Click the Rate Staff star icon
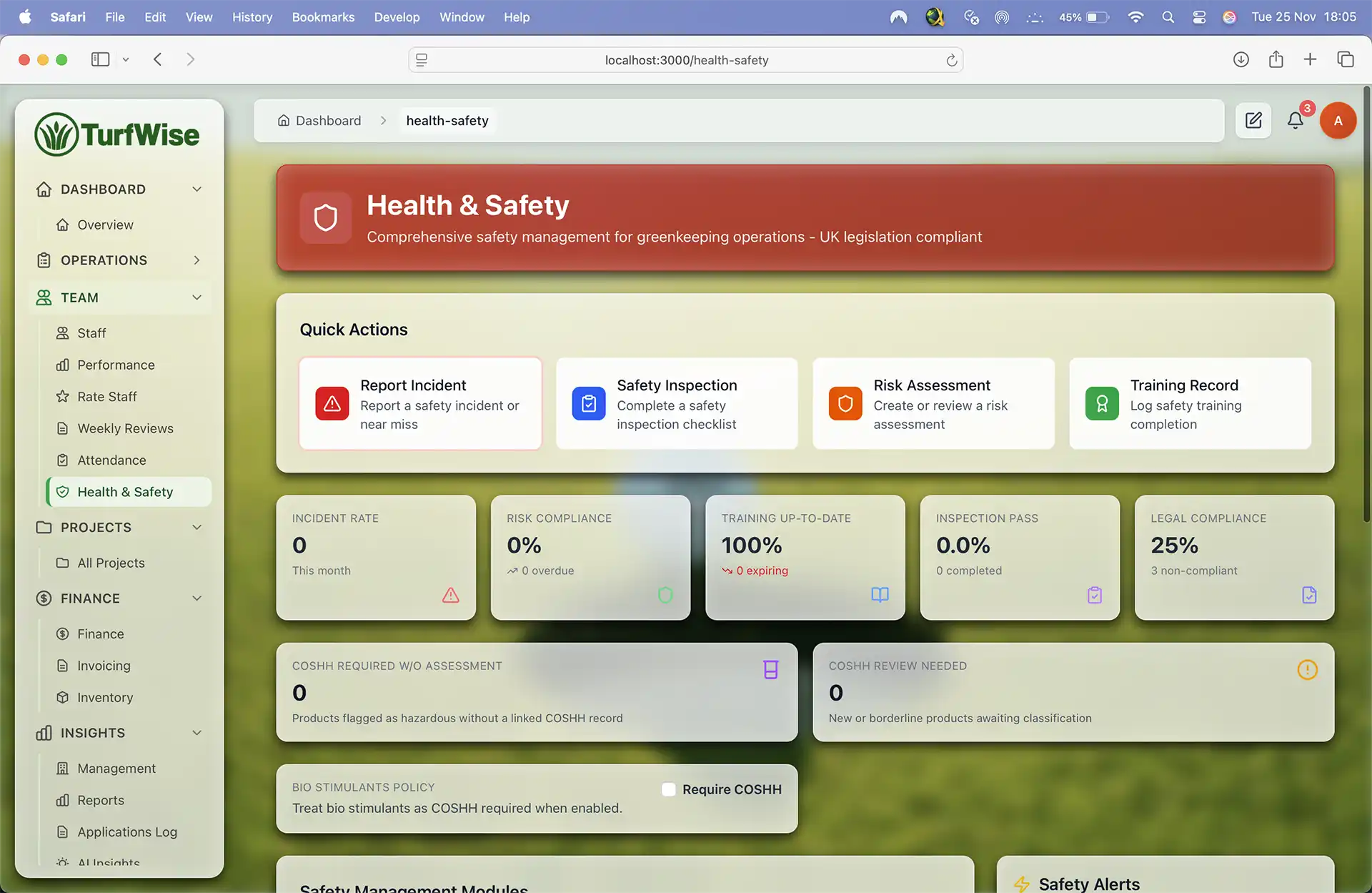Image resolution: width=1372 pixels, height=893 pixels. pos(62,396)
